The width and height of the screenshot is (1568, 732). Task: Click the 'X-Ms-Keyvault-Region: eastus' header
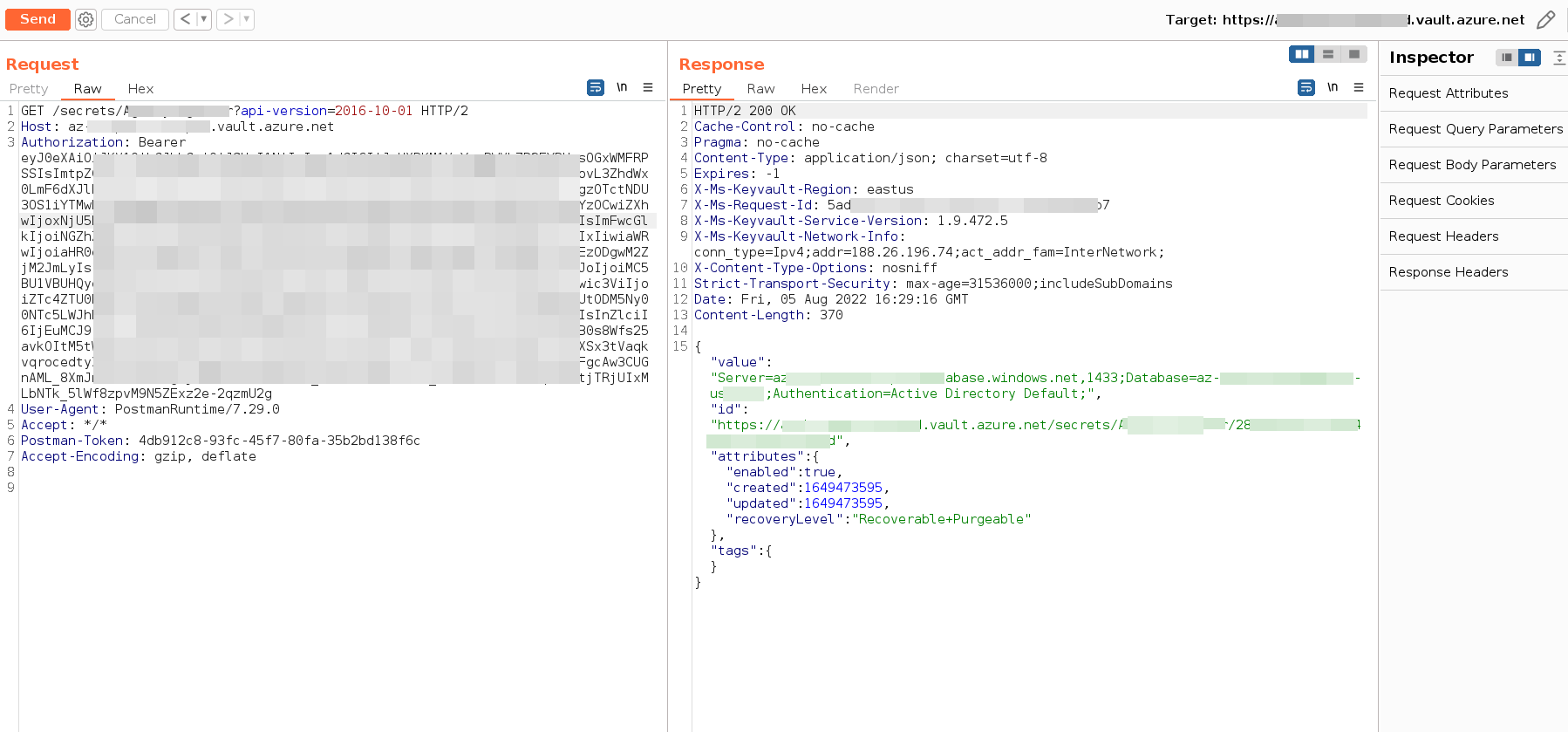(804, 189)
